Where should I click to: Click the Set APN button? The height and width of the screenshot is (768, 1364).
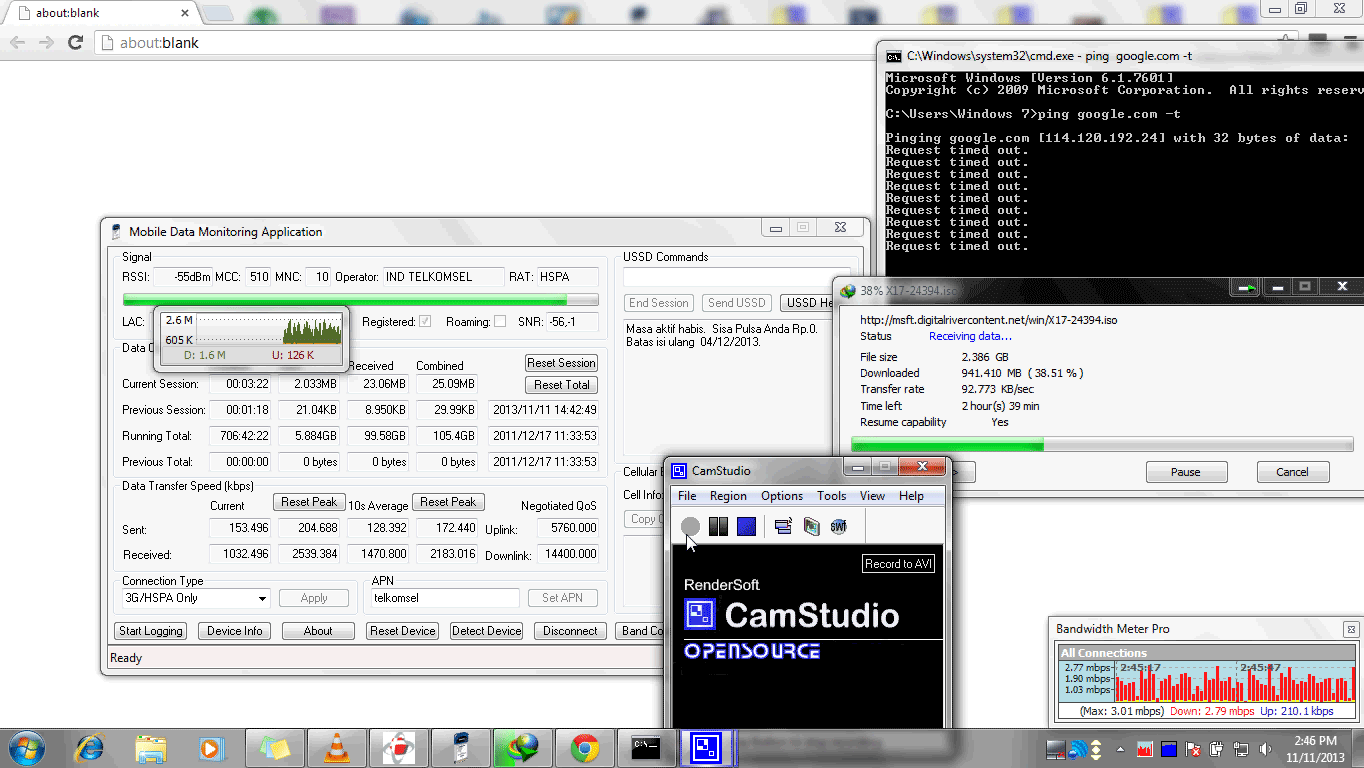click(x=563, y=598)
